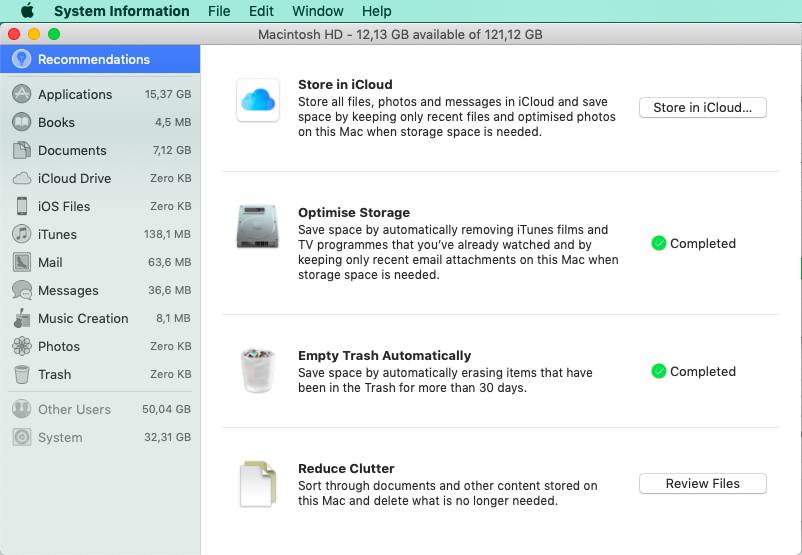This screenshot has width=802, height=555.
Task: Click the Applications icon in sidebar
Action: [21, 94]
